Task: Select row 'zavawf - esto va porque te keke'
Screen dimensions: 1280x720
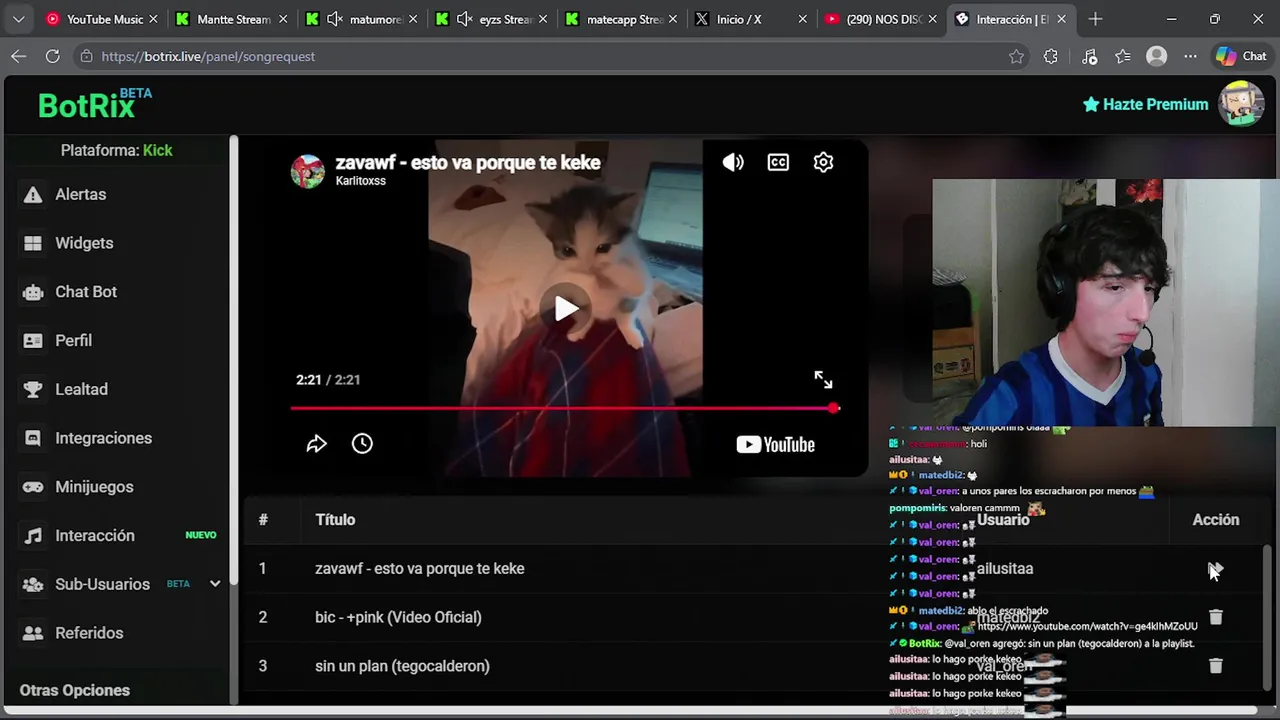Action: coord(752,568)
